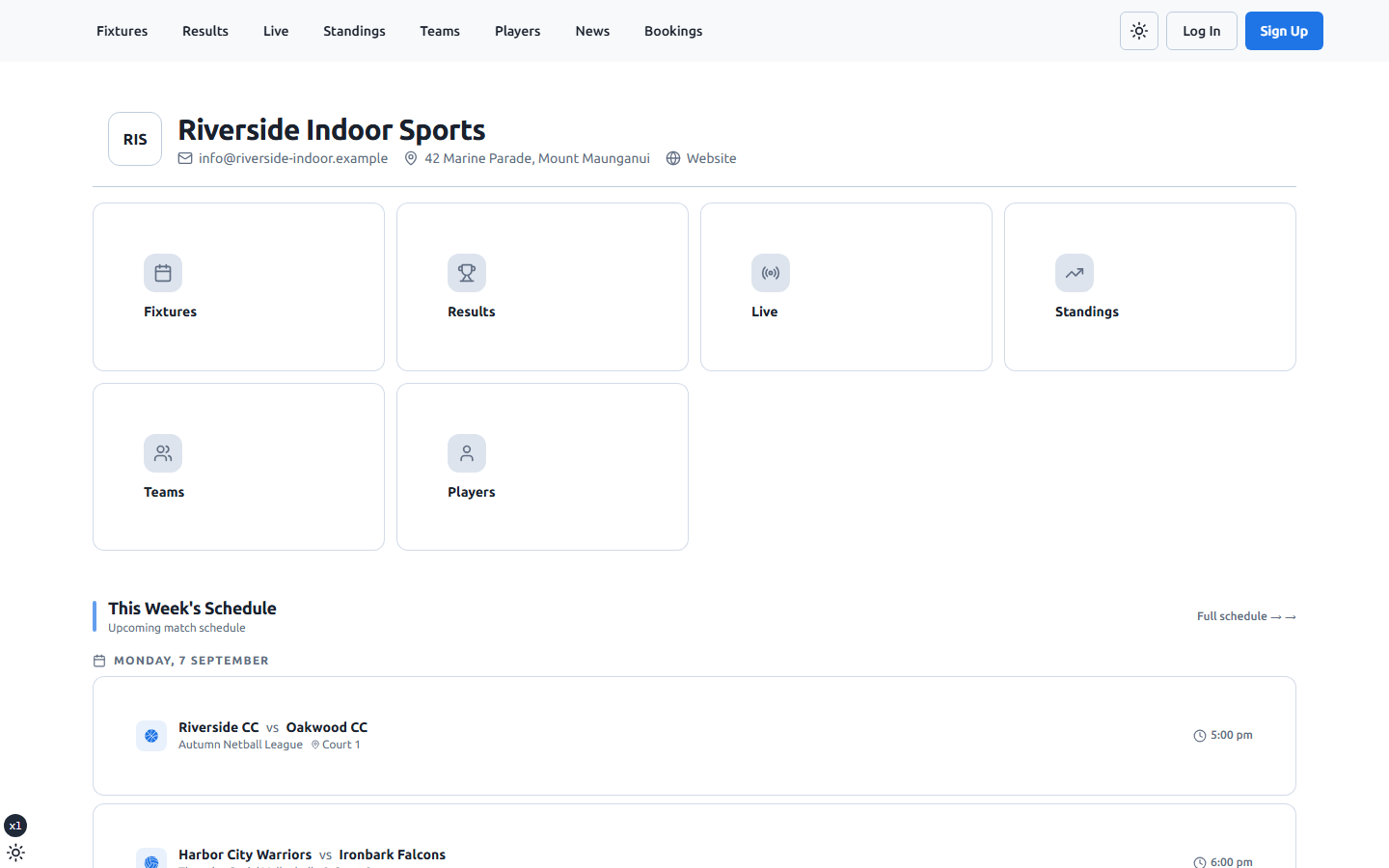The image size is (1389, 868).
Task: Click the calendar icon beside Monday, 7 September
Action: click(x=99, y=661)
